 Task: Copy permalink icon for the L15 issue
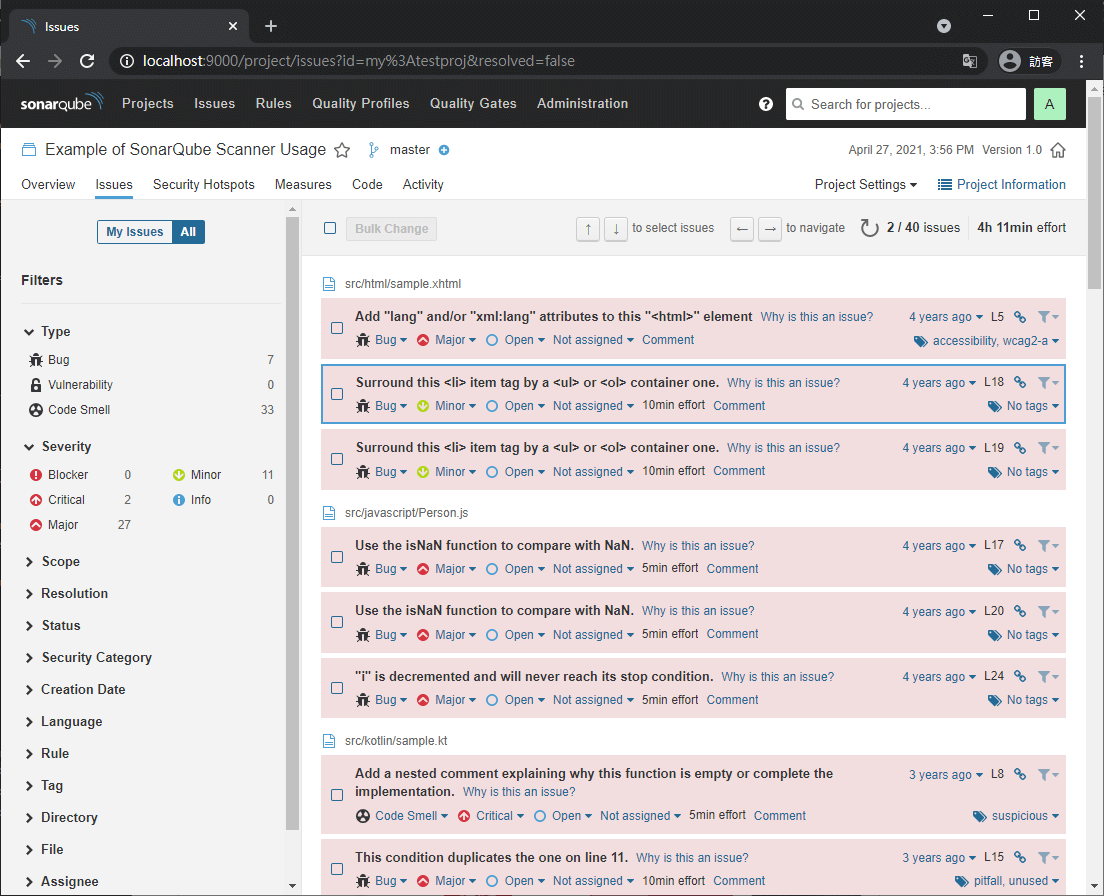pos(1020,857)
